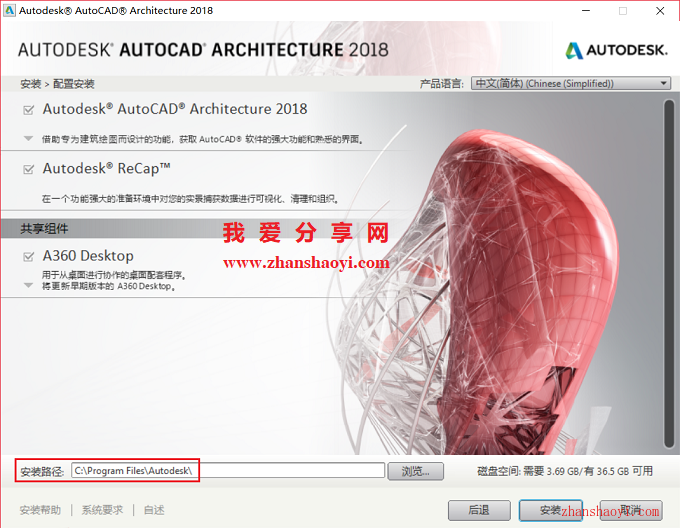Click the disk space requirement text

565,471
